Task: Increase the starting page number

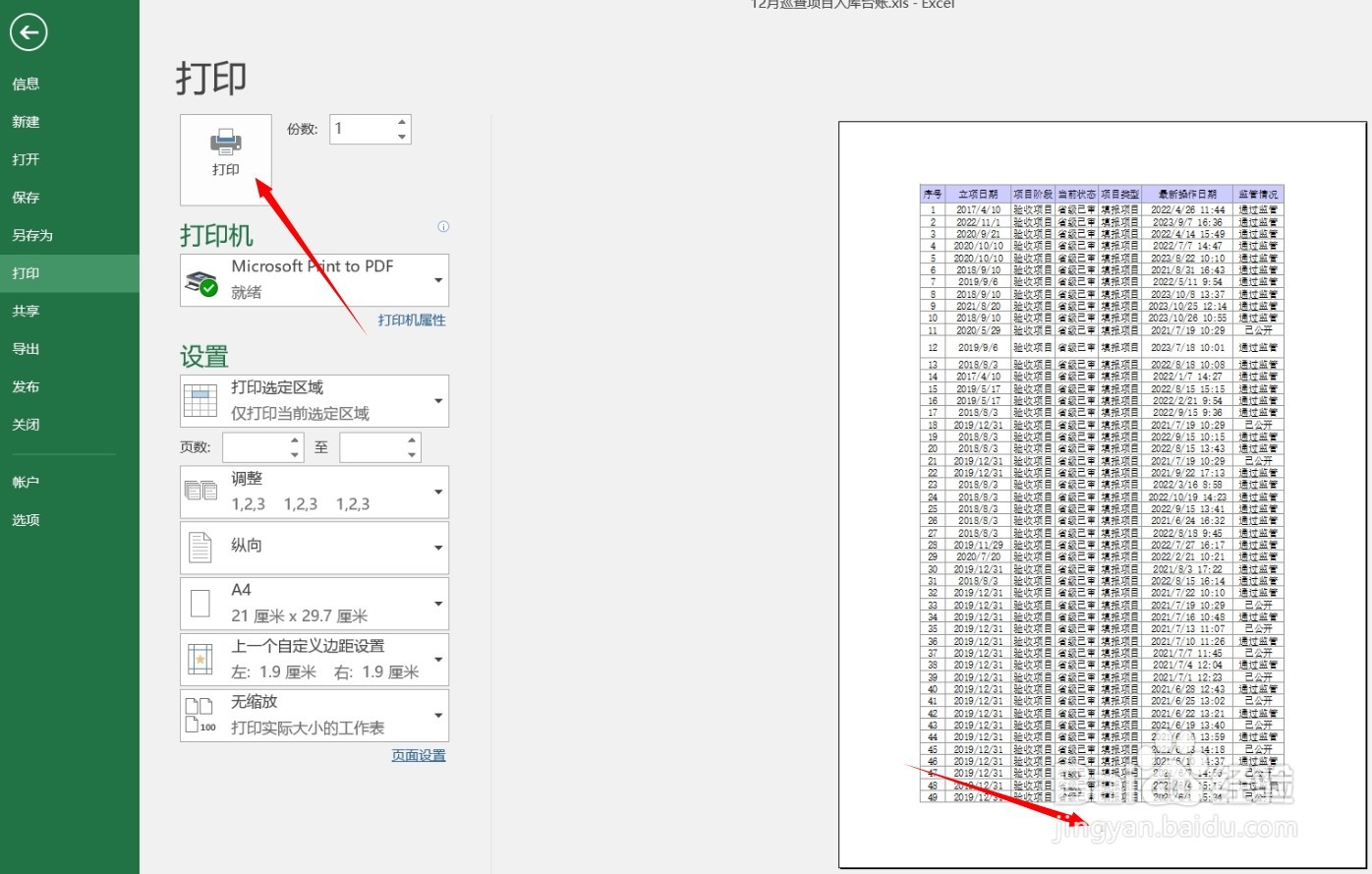Action: tap(296, 440)
